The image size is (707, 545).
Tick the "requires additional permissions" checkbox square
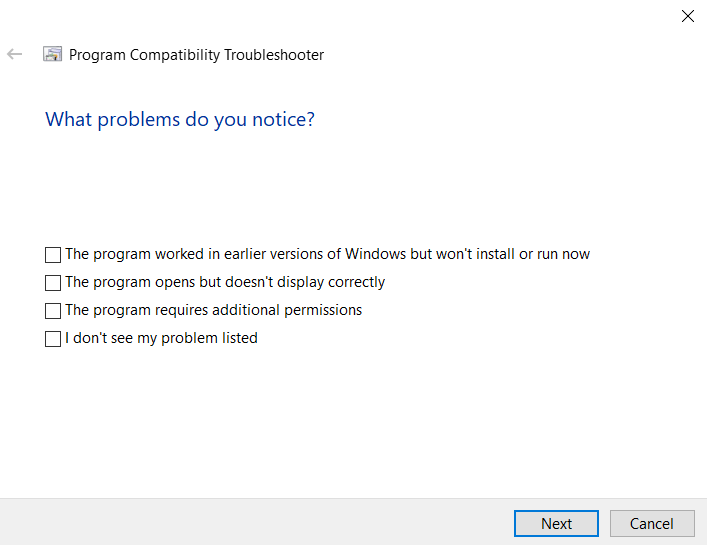point(53,311)
